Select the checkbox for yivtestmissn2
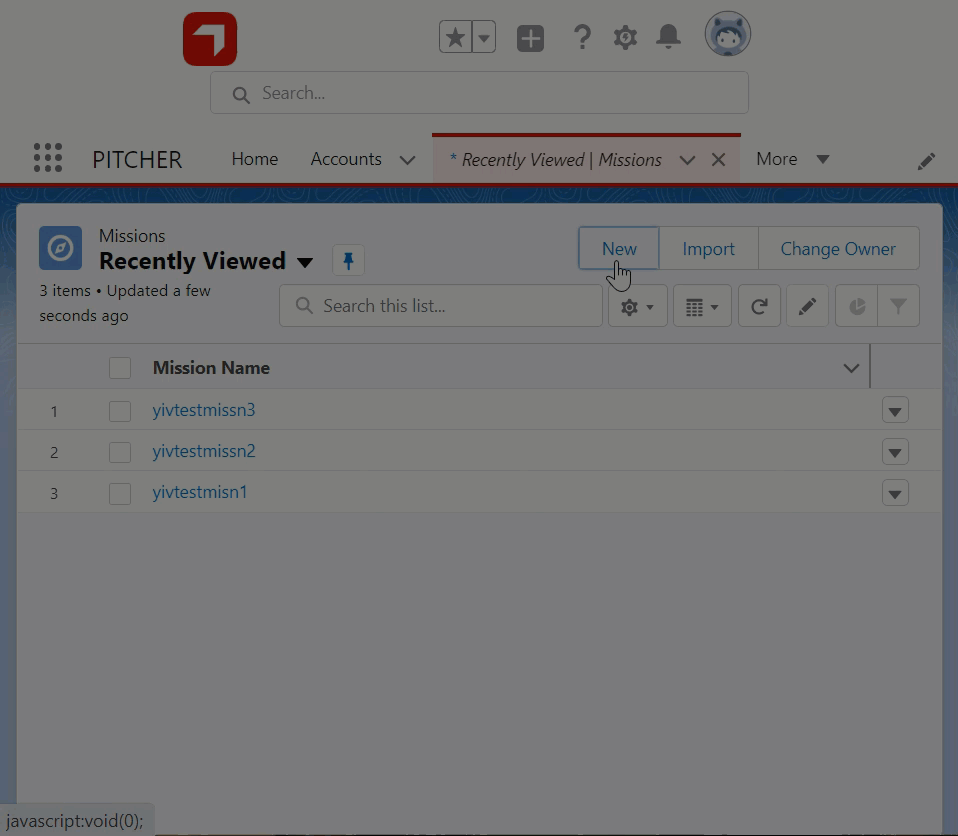This screenshot has height=836, width=958. (x=120, y=452)
